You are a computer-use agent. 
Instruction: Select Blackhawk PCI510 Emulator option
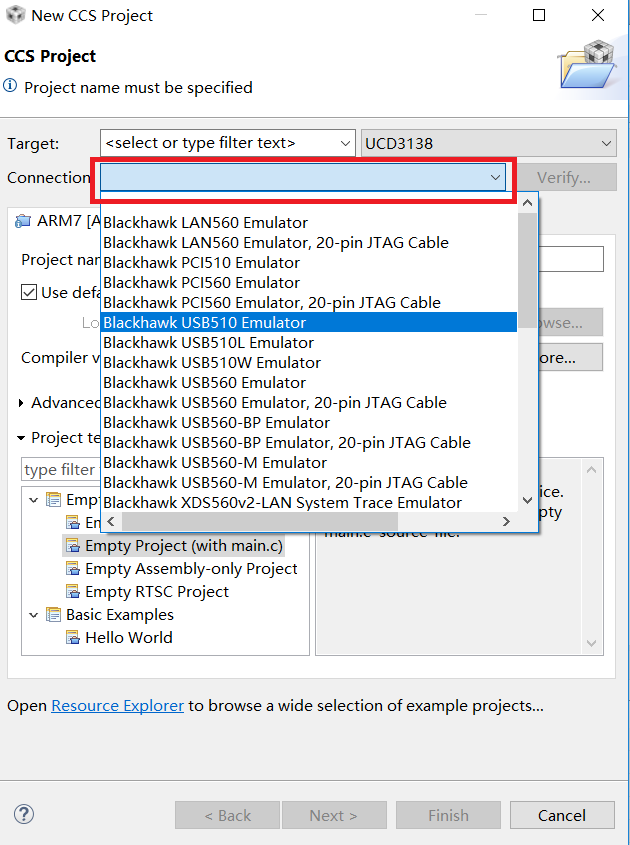click(309, 262)
